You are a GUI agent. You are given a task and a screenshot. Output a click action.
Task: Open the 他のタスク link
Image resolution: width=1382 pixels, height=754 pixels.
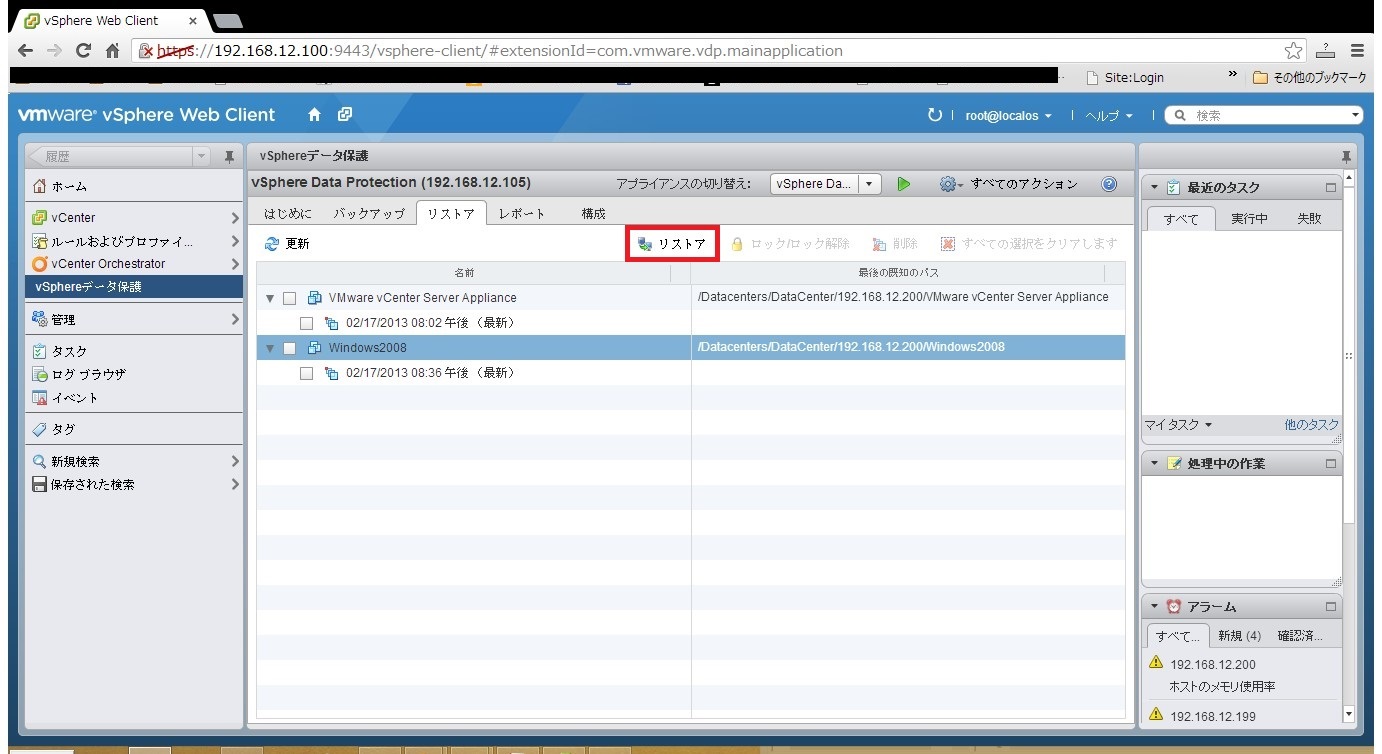[x=1311, y=425]
